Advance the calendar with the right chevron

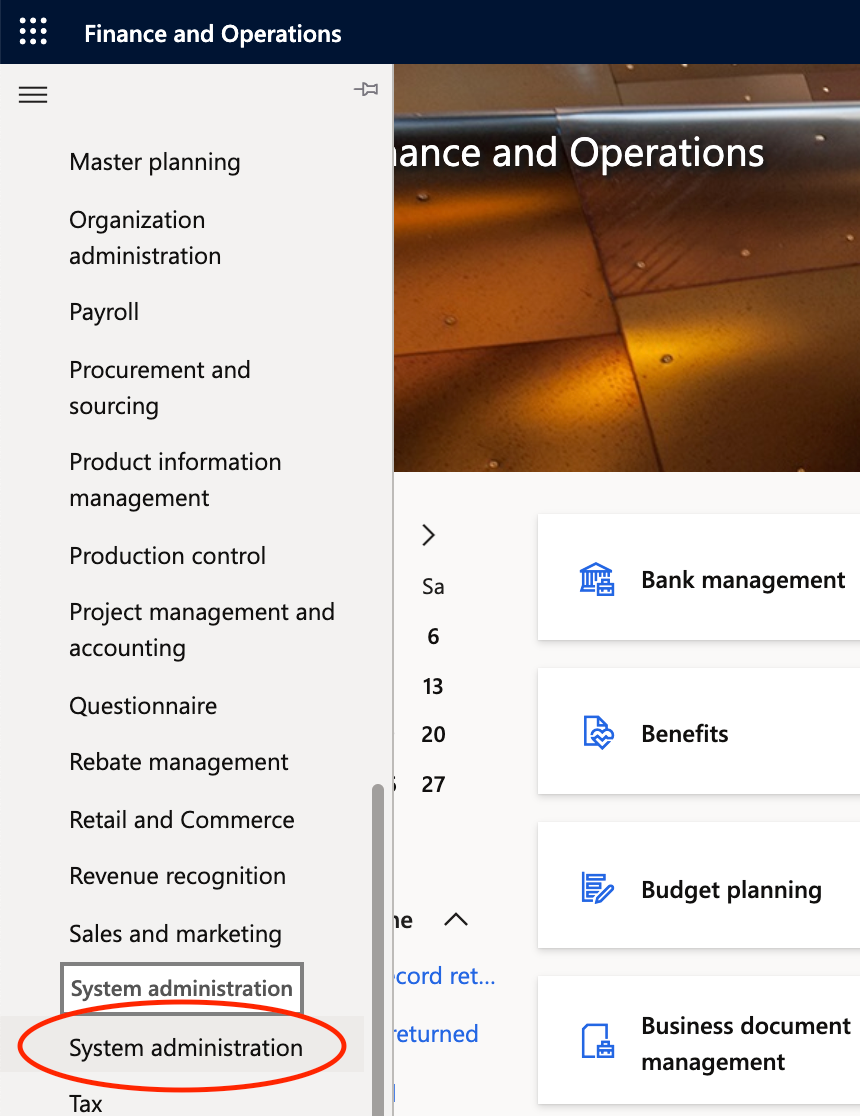pyautogui.click(x=428, y=535)
